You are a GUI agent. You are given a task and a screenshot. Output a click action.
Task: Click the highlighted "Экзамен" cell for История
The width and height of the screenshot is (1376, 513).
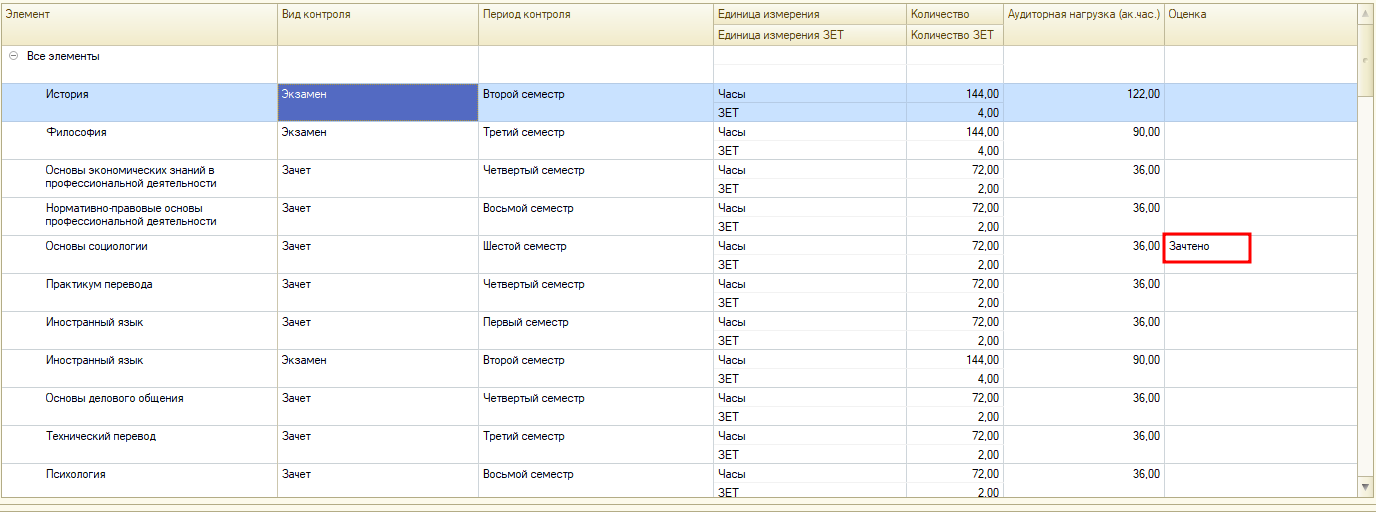click(377, 102)
